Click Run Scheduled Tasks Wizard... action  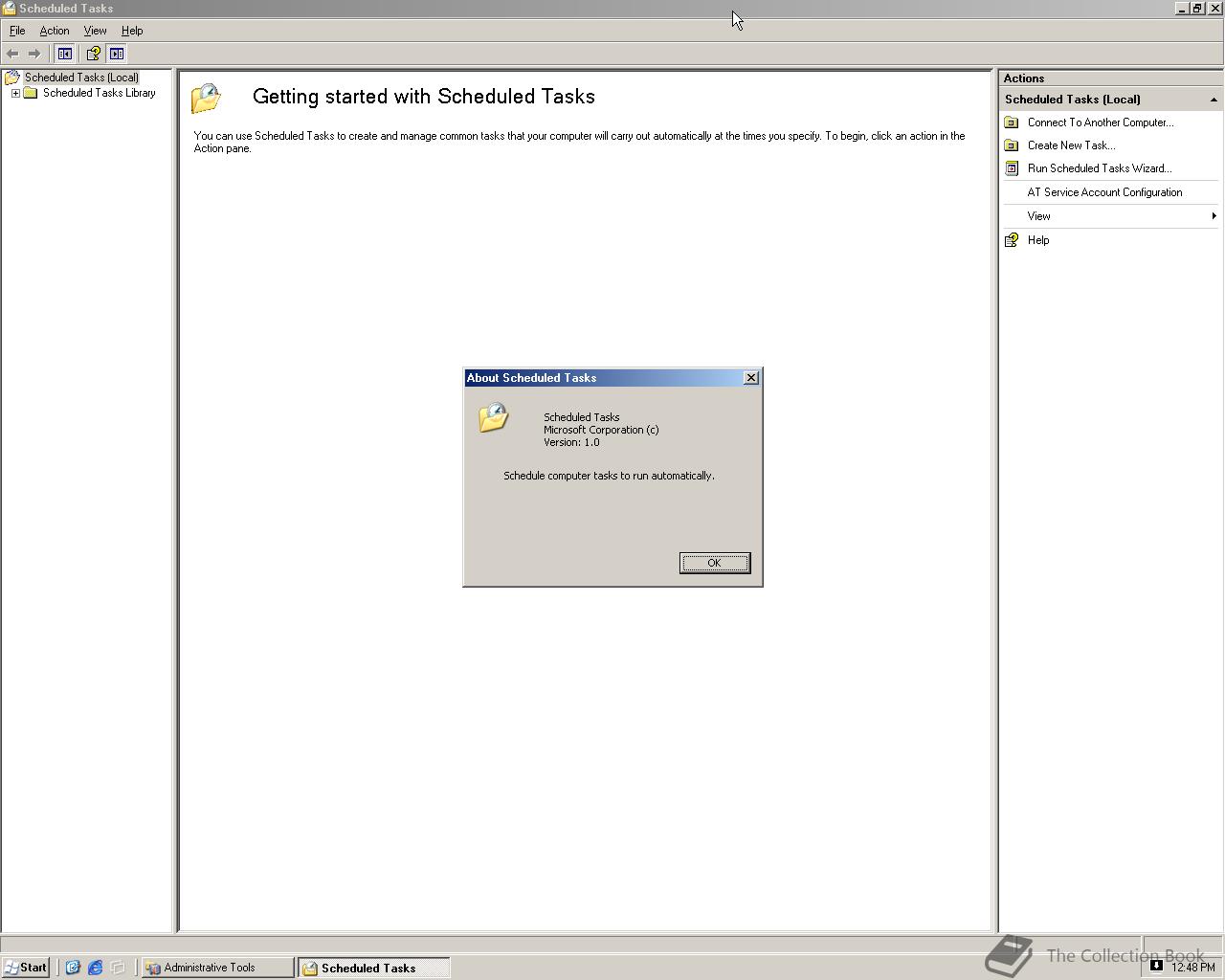1100,168
